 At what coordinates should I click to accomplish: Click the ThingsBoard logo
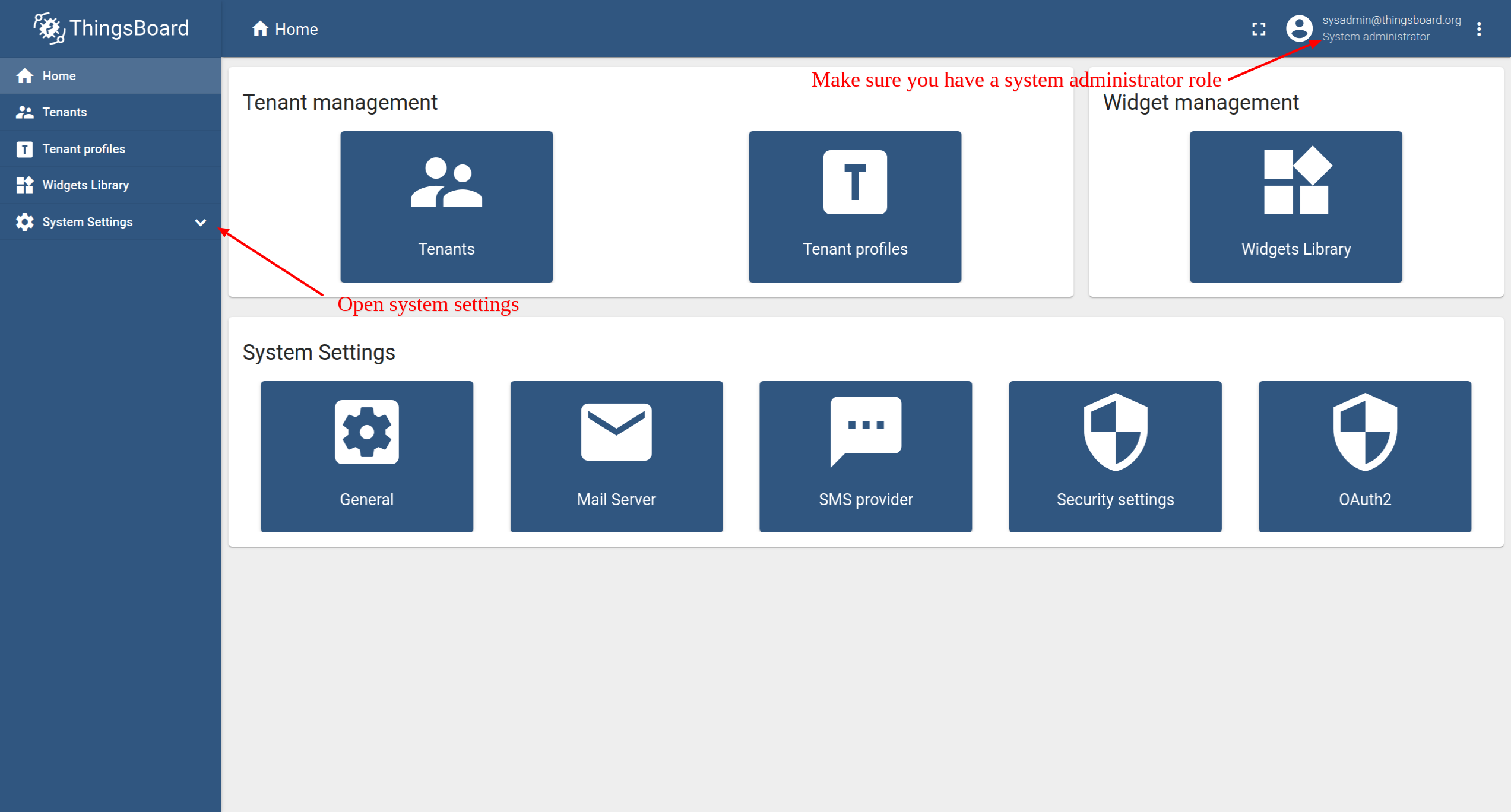pos(111,28)
